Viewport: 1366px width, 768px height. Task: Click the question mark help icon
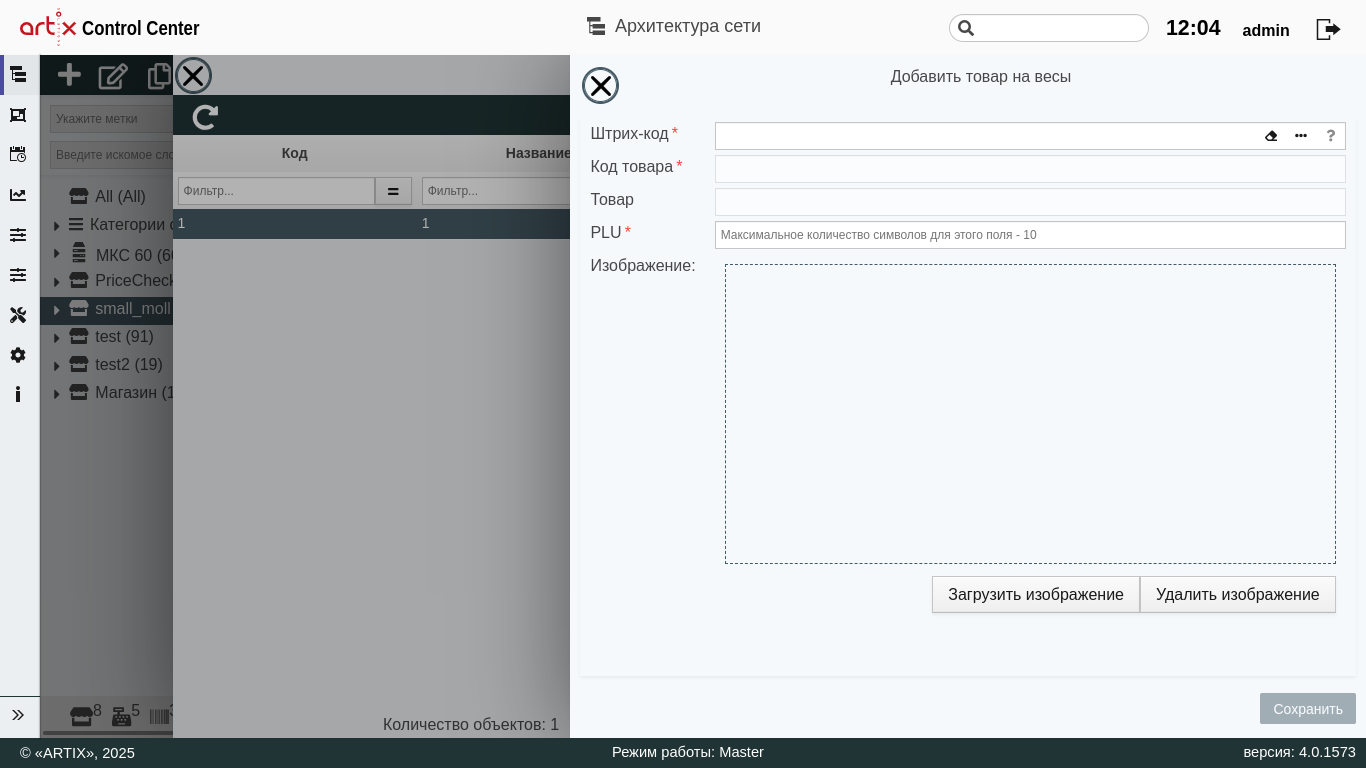pos(1331,136)
